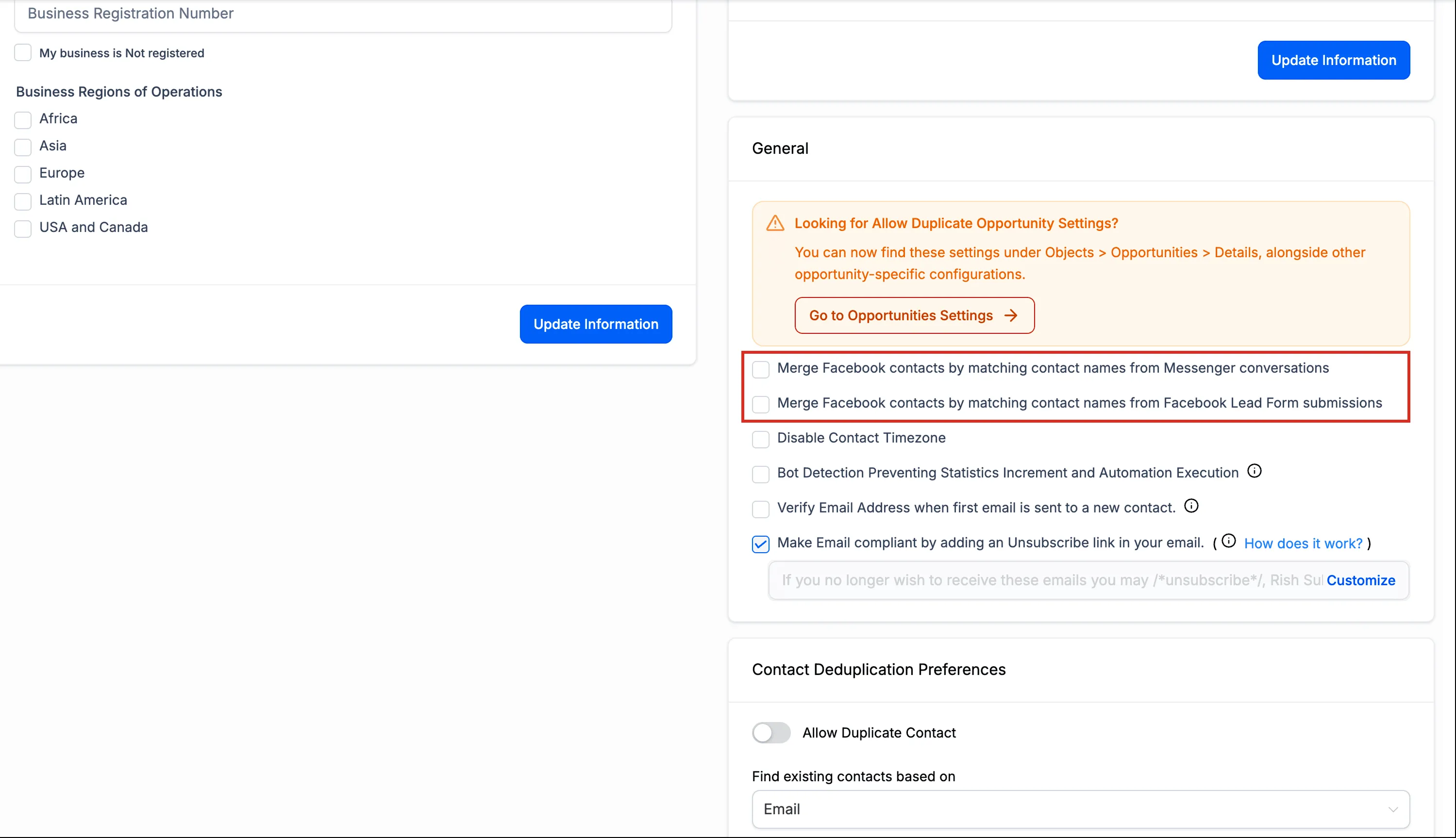Click Go to Opportunities Settings button

pyautogui.click(x=914, y=315)
